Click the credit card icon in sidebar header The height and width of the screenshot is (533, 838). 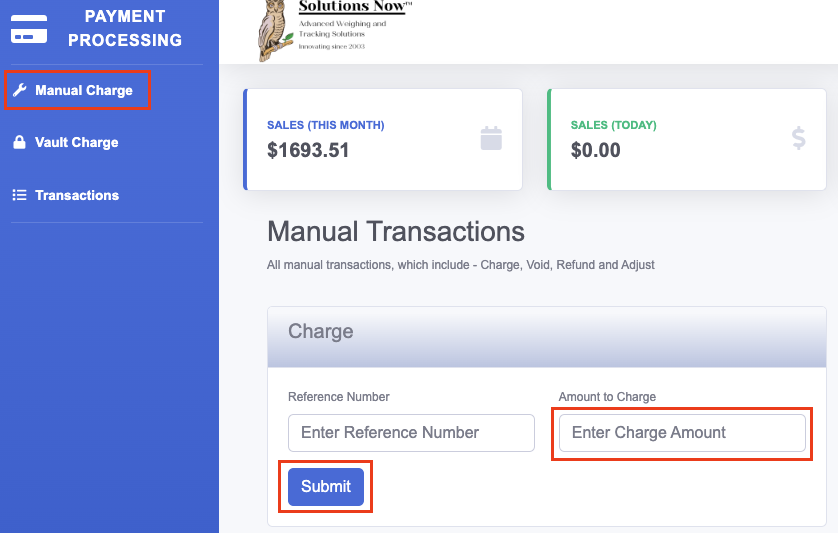click(29, 29)
